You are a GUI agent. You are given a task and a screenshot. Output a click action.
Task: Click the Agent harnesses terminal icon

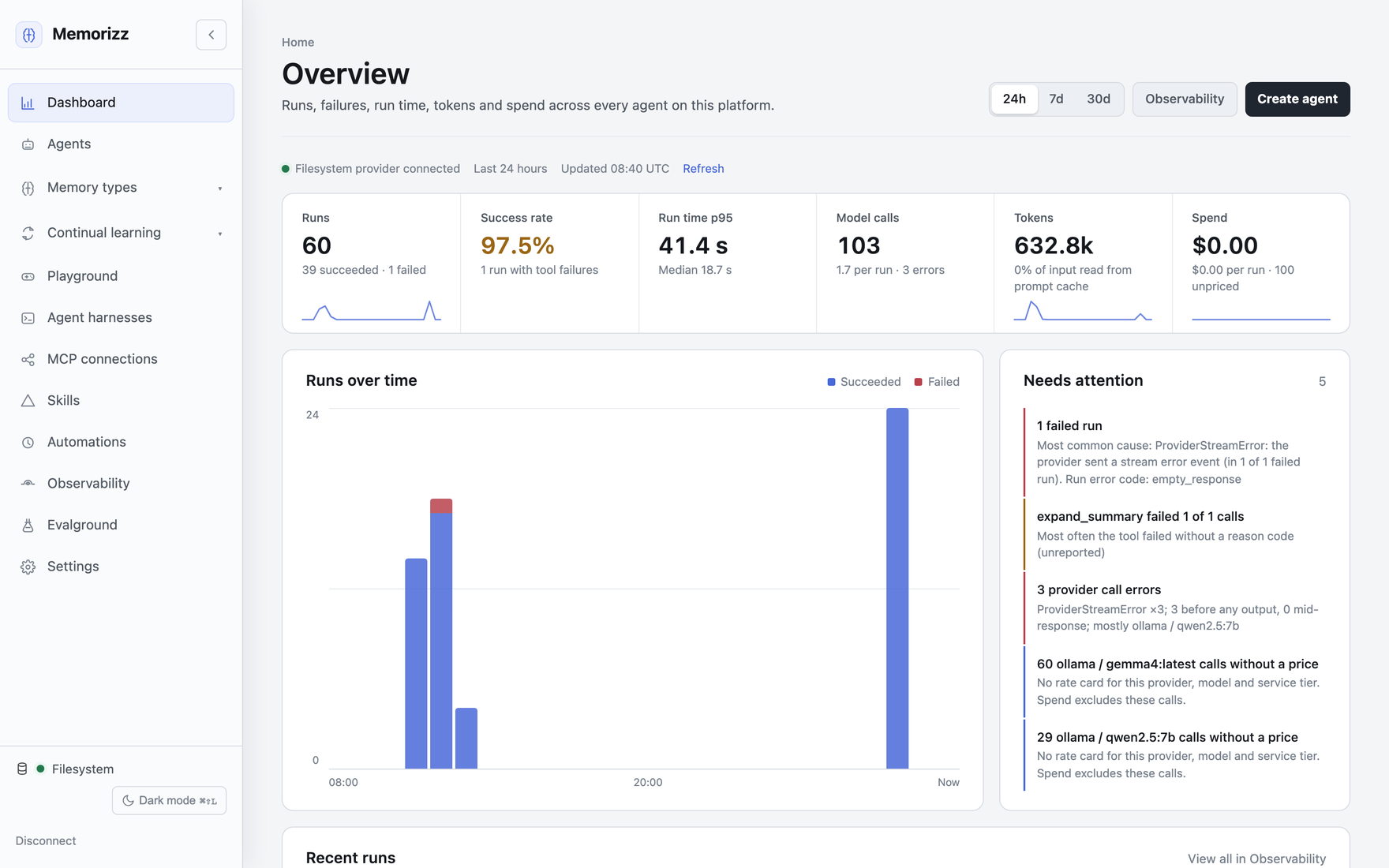[28, 318]
